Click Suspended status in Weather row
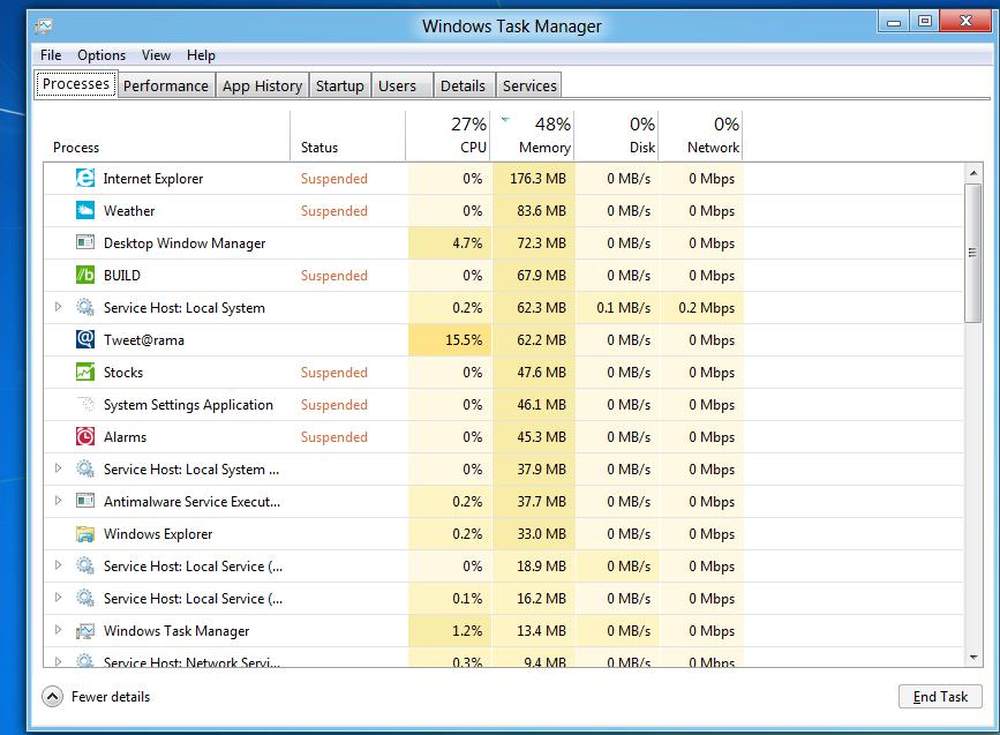This screenshot has height=735, width=1000. click(x=334, y=211)
